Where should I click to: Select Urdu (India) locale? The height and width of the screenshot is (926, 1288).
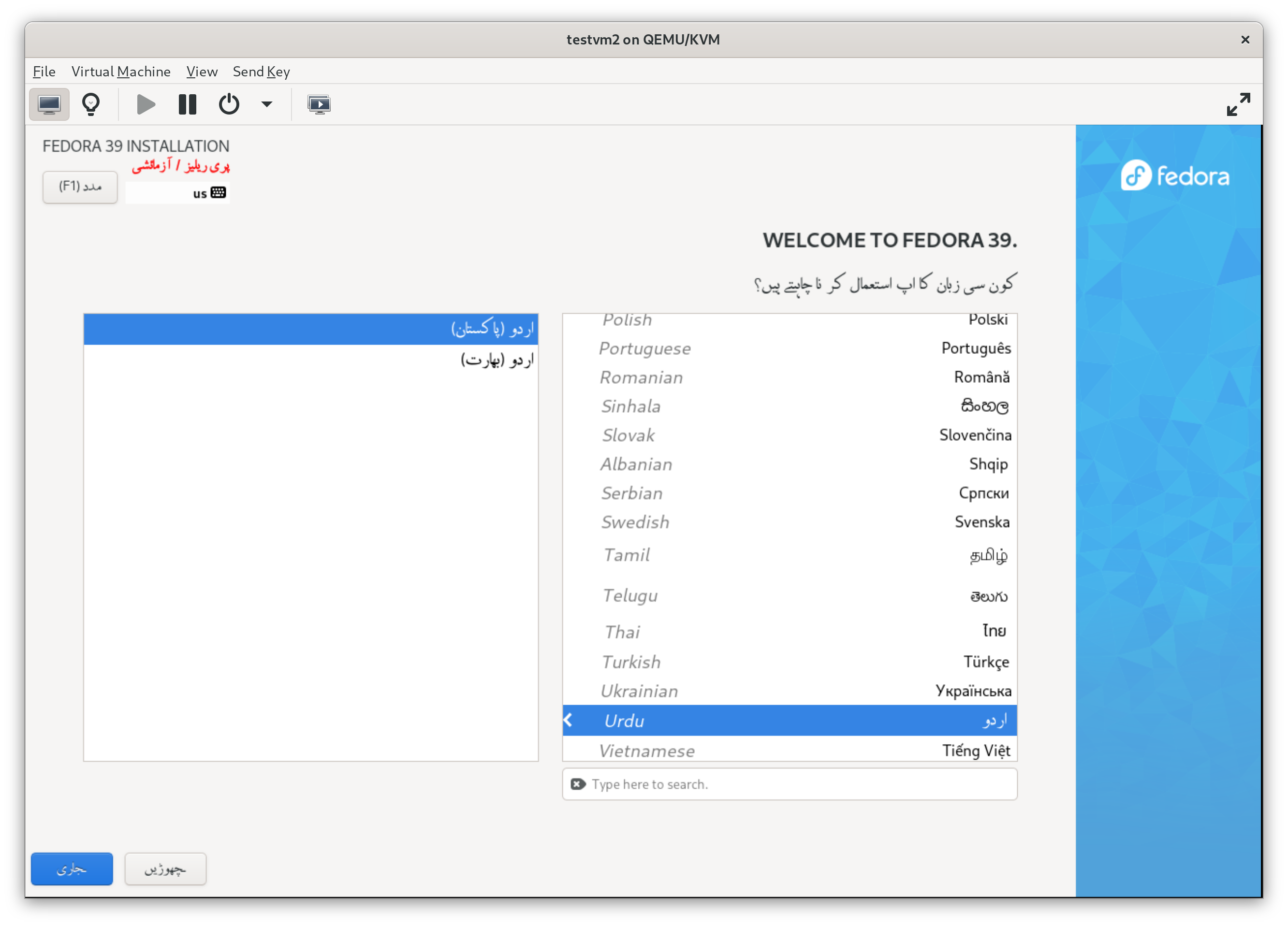[x=311, y=360]
